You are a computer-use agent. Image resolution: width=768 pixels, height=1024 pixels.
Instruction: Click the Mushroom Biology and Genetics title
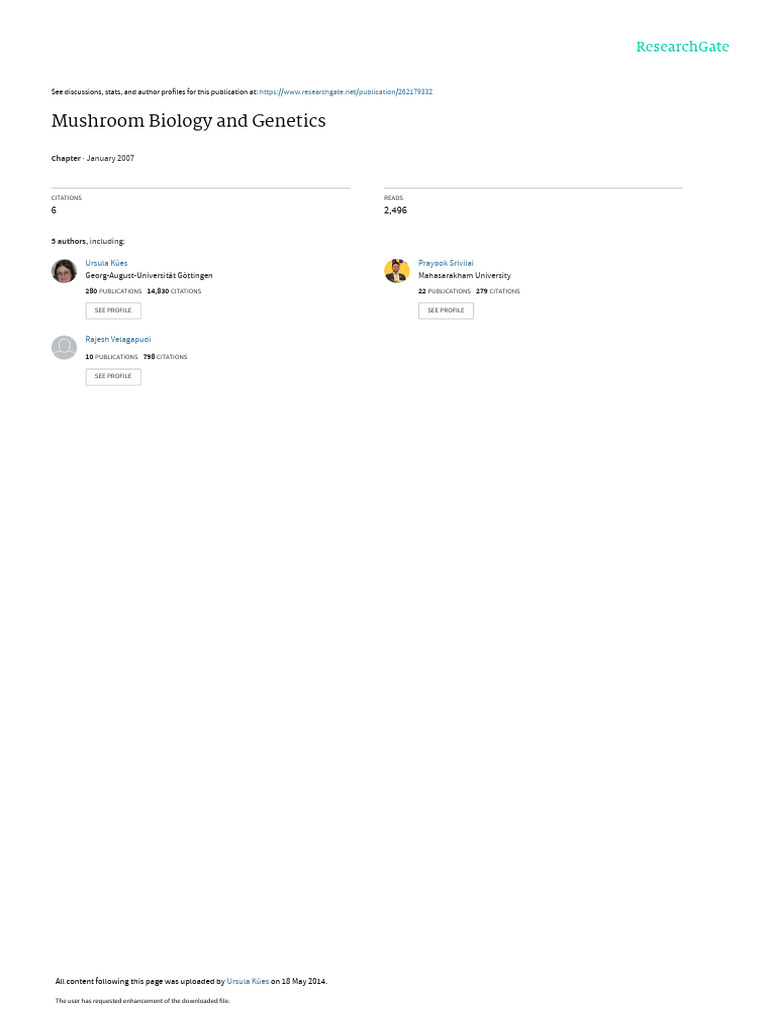coord(189,121)
